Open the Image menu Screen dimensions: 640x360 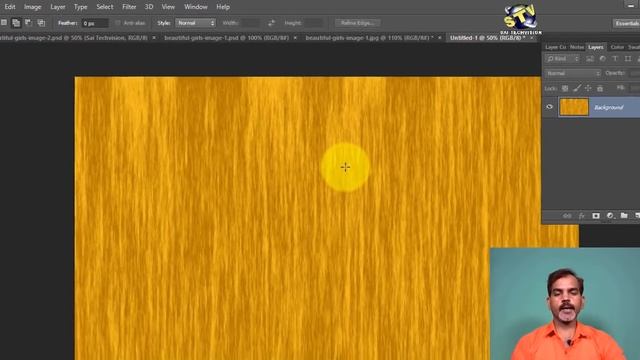coord(32,7)
